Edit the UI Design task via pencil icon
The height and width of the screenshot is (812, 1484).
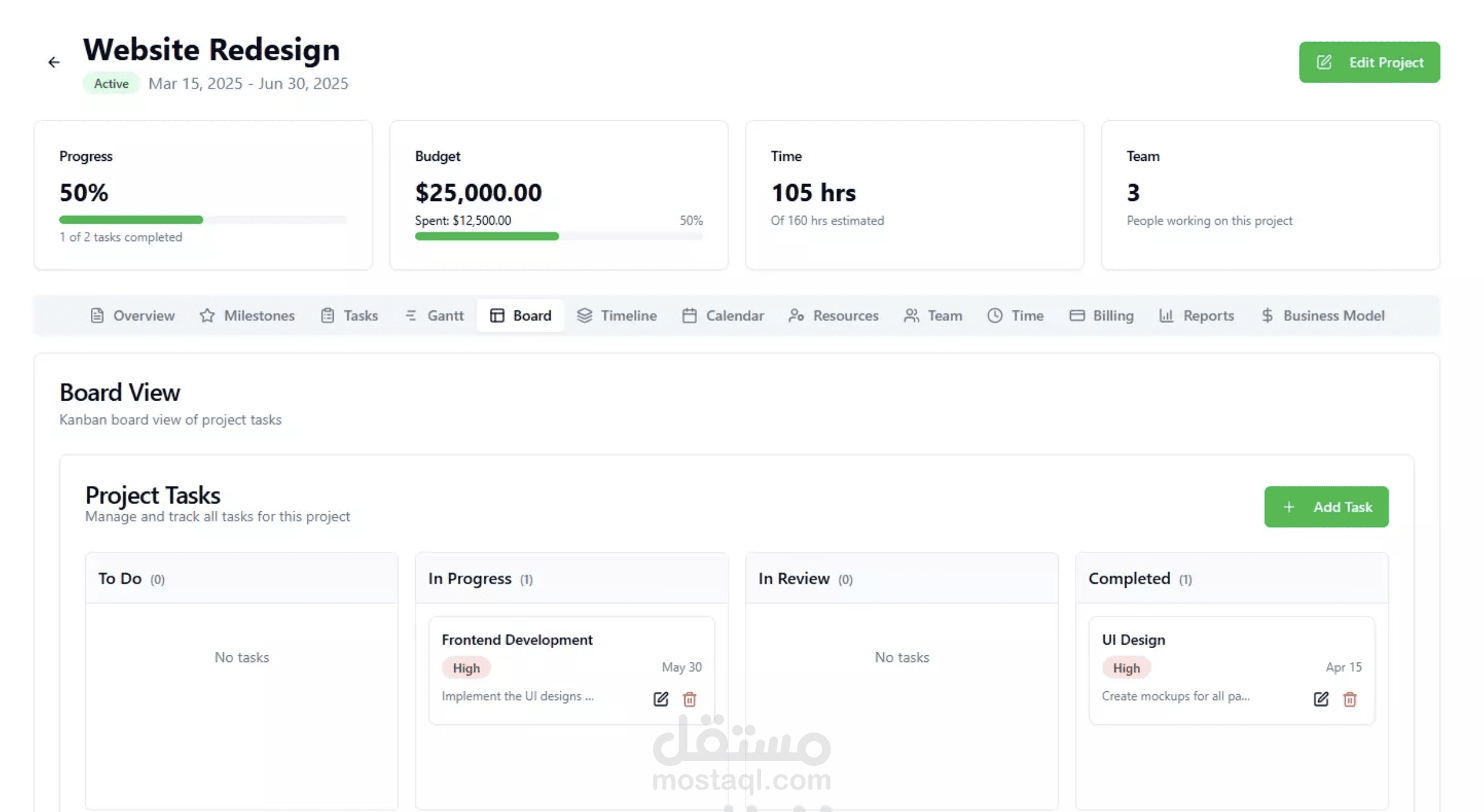pos(1321,699)
